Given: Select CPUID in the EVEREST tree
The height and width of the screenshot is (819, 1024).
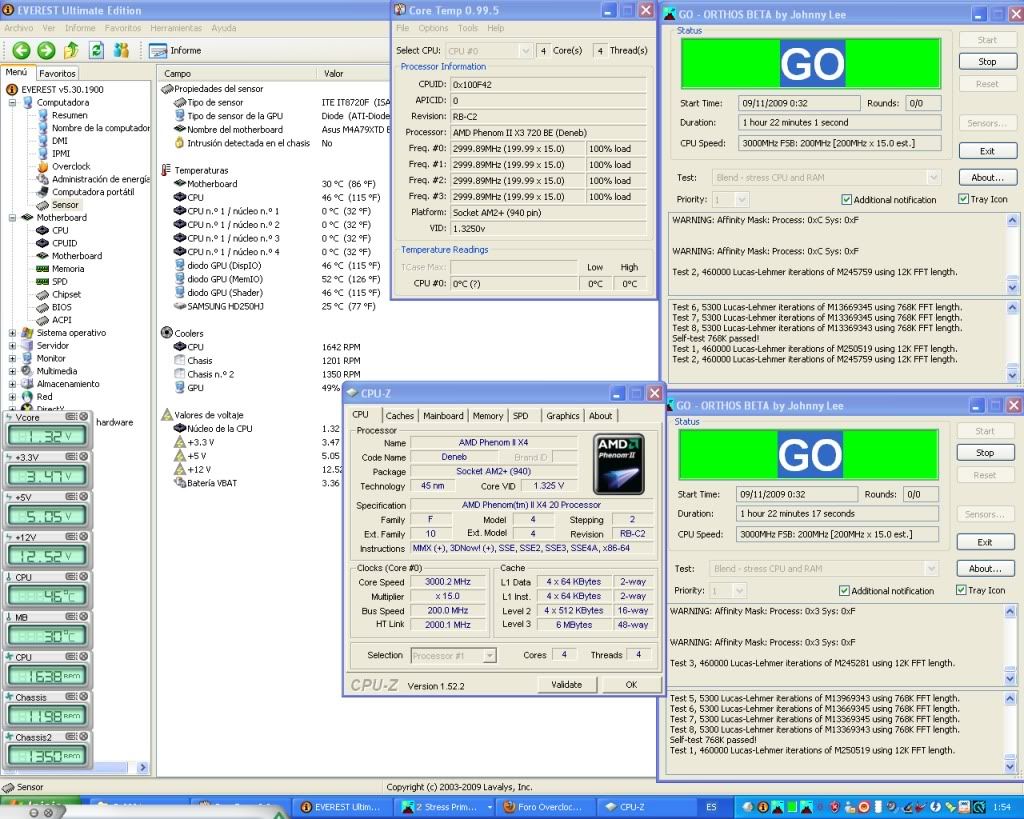Looking at the screenshot, I should pyautogui.click(x=57, y=243).
